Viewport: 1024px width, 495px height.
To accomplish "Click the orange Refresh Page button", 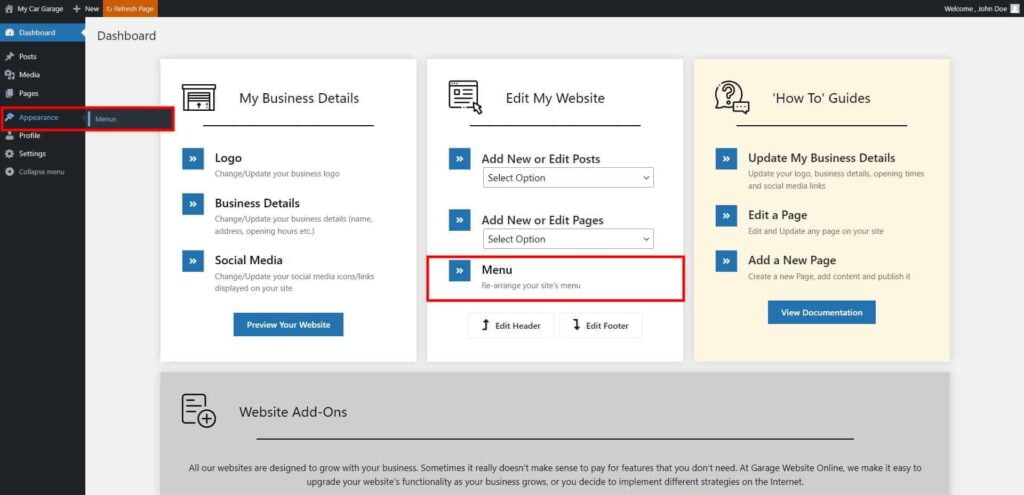I will point(130,8).
